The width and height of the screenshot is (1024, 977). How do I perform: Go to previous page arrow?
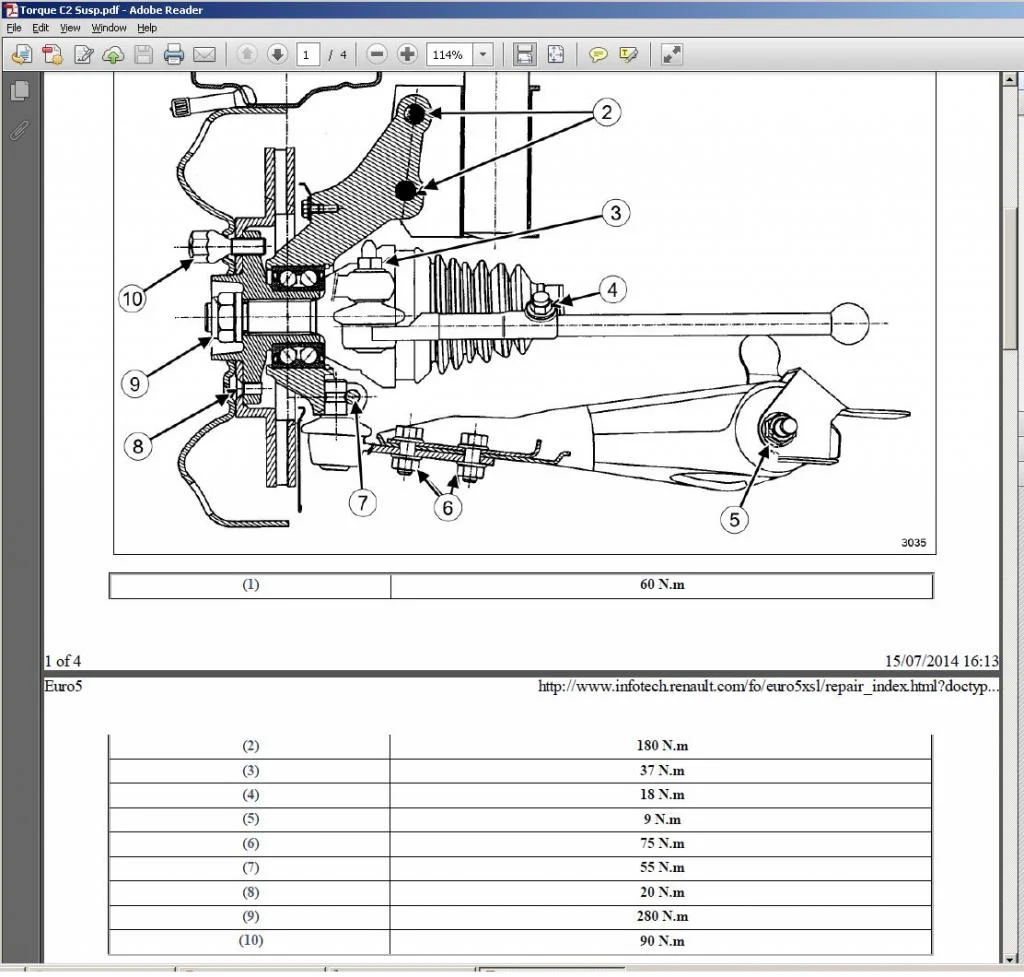pyautogui.click(x=247, y=54)
